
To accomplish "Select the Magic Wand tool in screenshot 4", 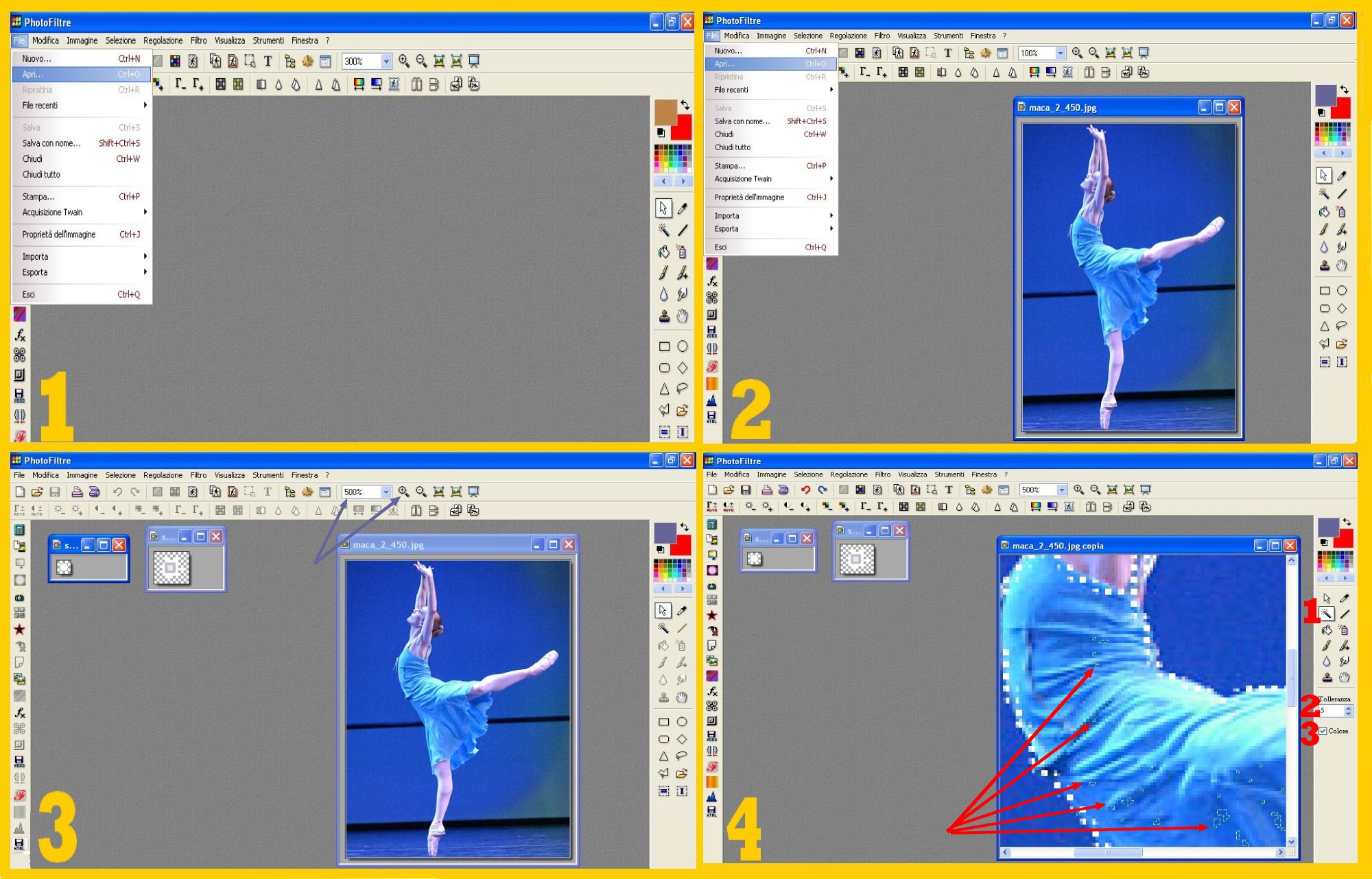I will (x=1326, y=614).
